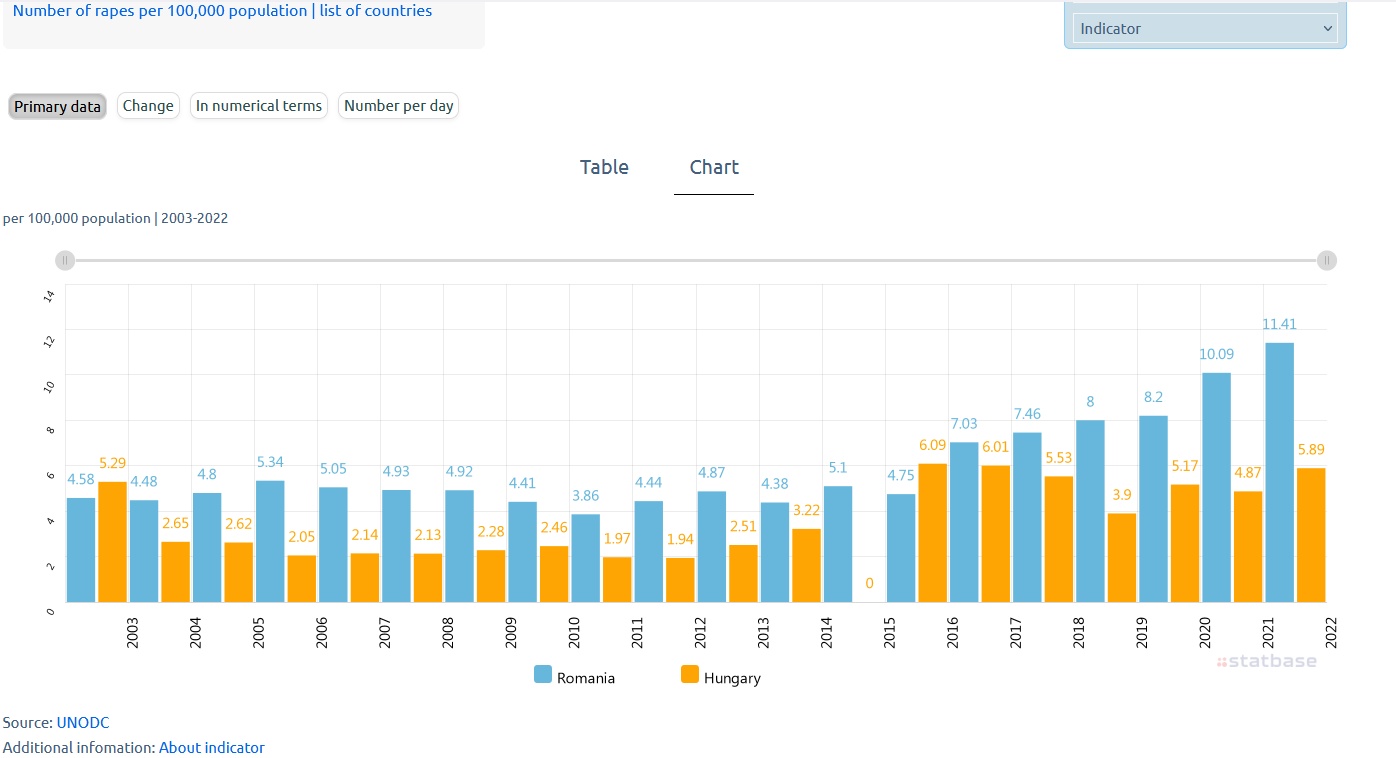The width and height of the screenshot is (1396, 758).
Task: Switch to the Change view
Action: tap(148, 106)
